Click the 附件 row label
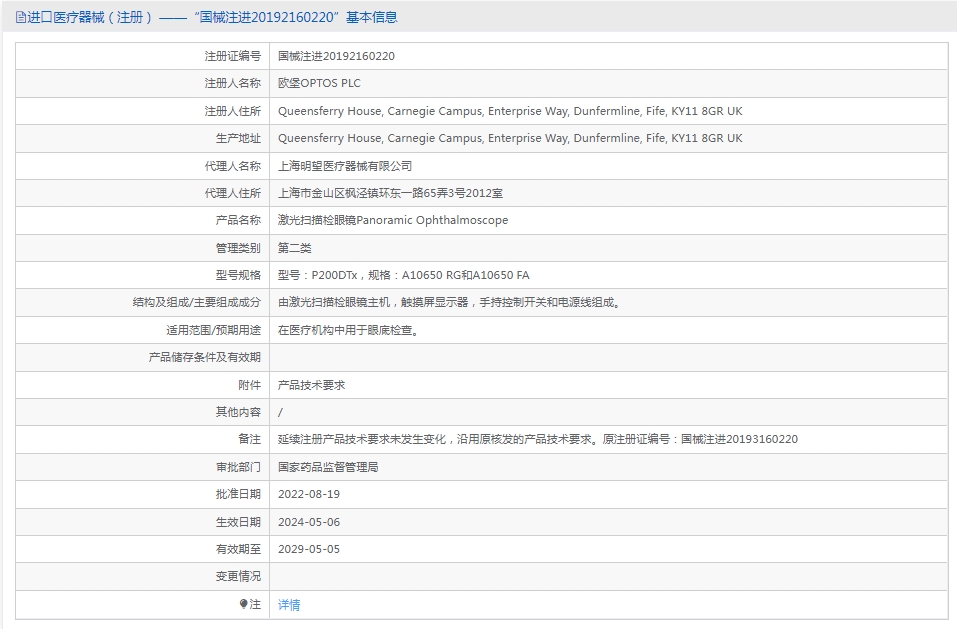Image resolution: width=957 pixels, height=629 pixels. [250, 386]
